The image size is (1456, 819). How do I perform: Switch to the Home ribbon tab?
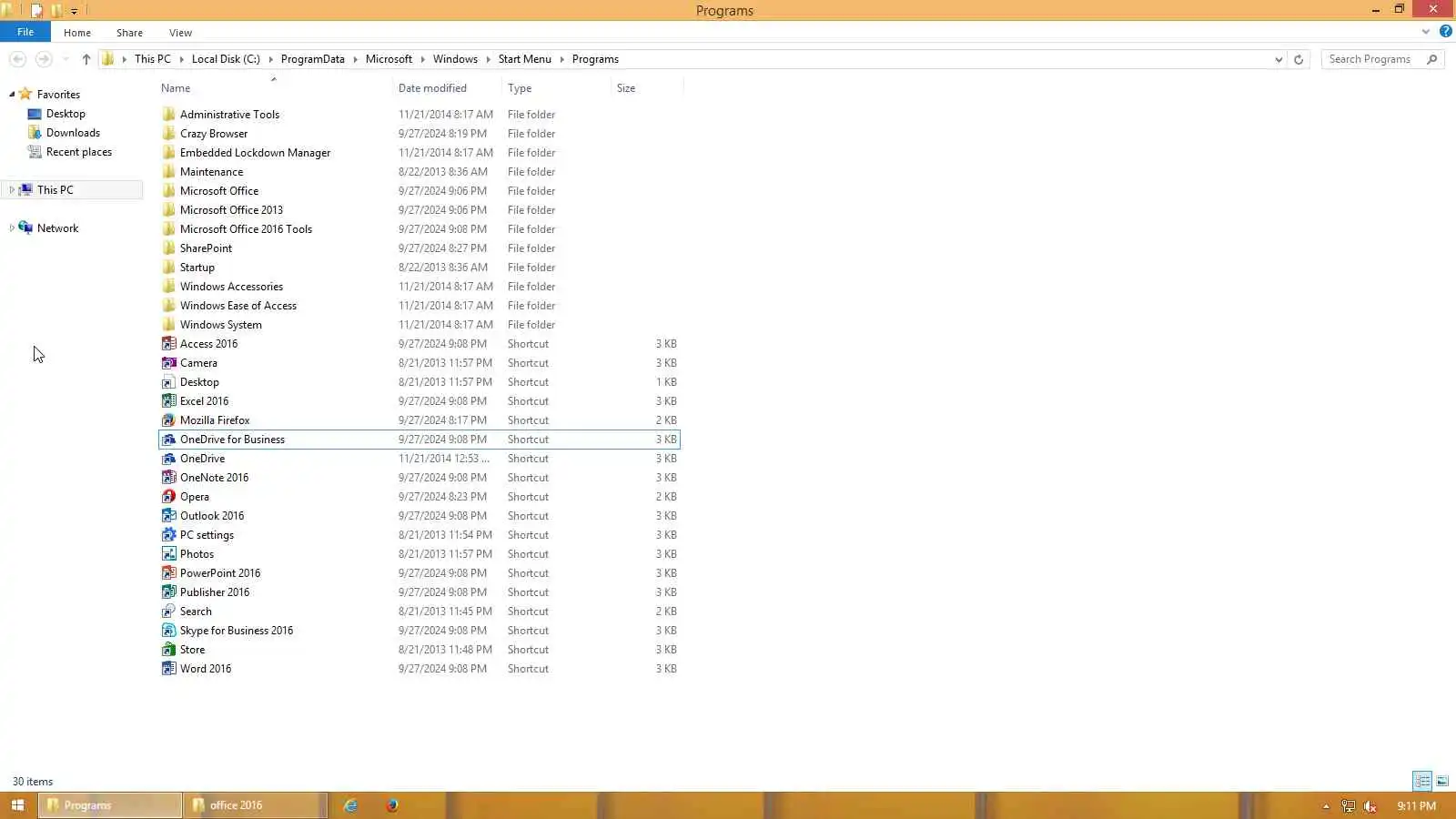point(77,33)
